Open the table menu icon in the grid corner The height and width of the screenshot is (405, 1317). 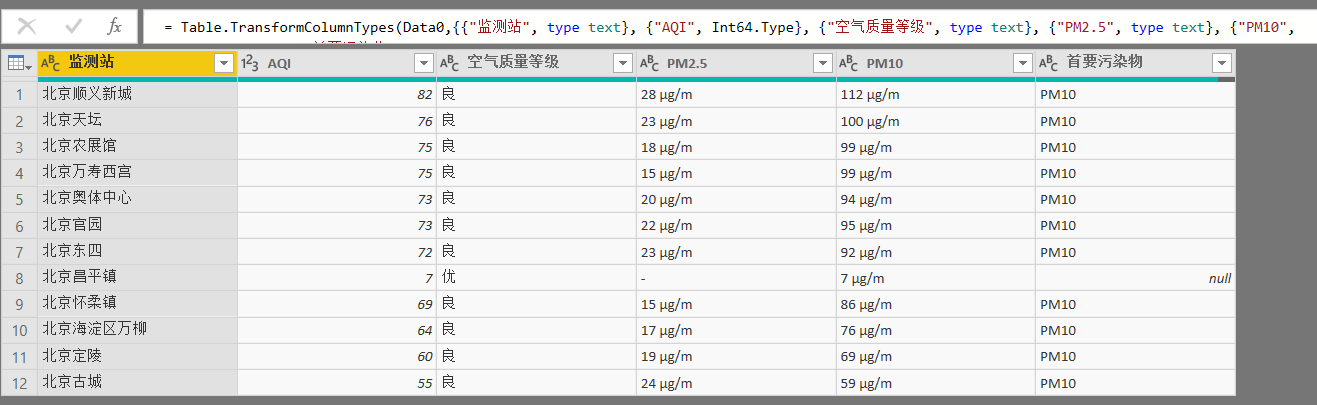(x=18, y=64)
